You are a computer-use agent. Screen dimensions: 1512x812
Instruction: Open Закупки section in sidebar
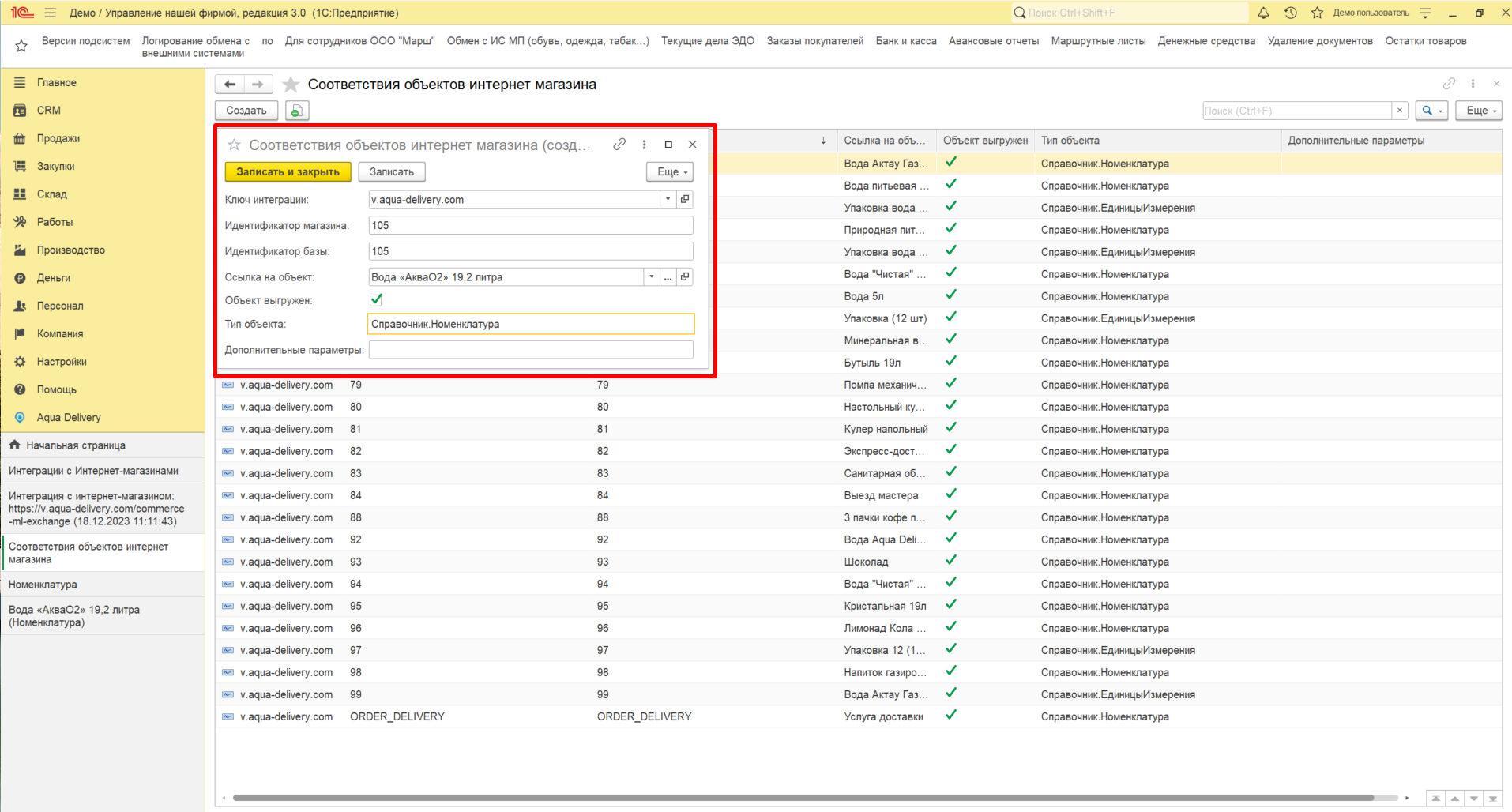[56, 166]
